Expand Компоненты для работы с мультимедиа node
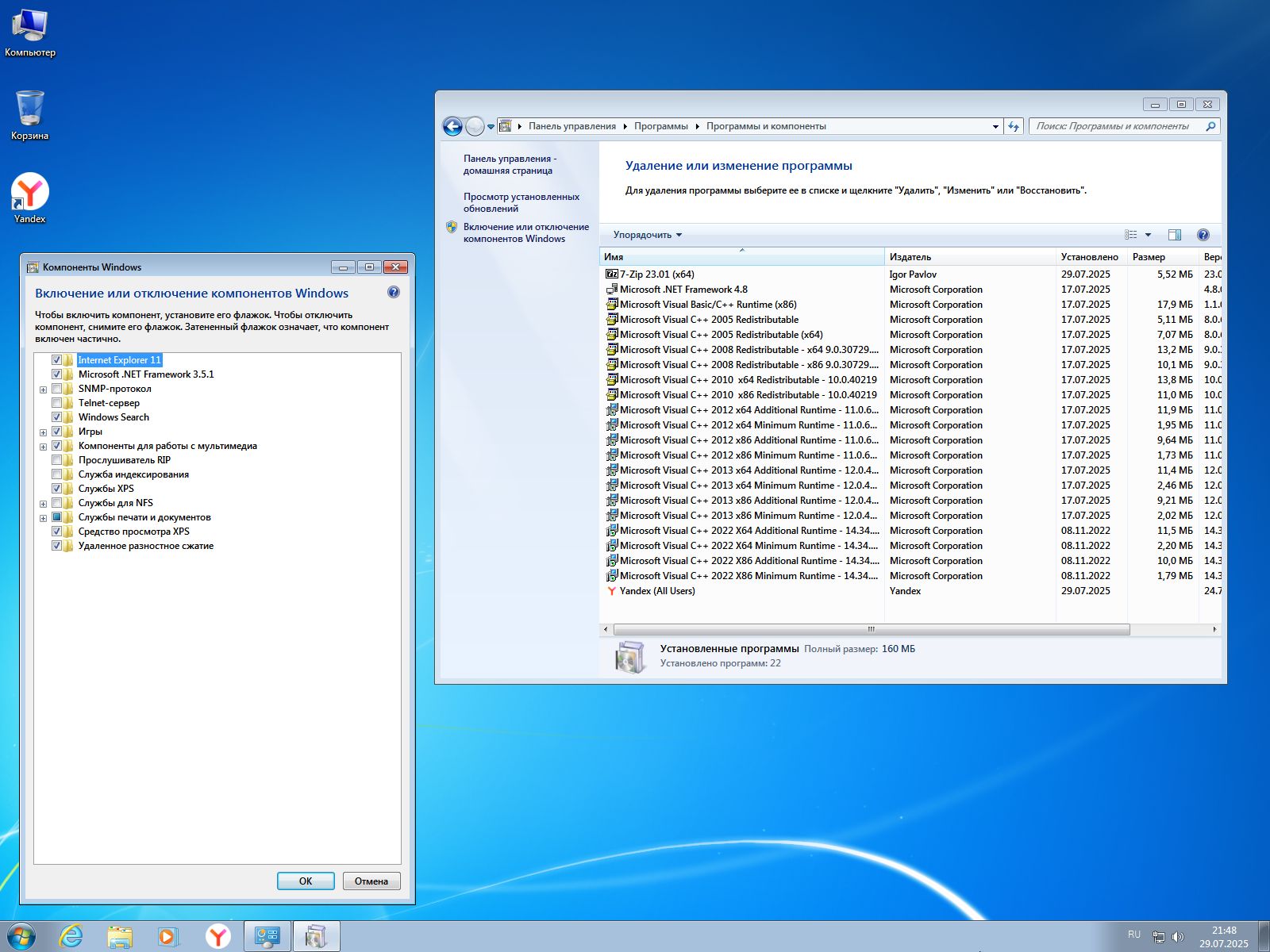The width and height of the screenshot is (1270, 952). [43, 447]
